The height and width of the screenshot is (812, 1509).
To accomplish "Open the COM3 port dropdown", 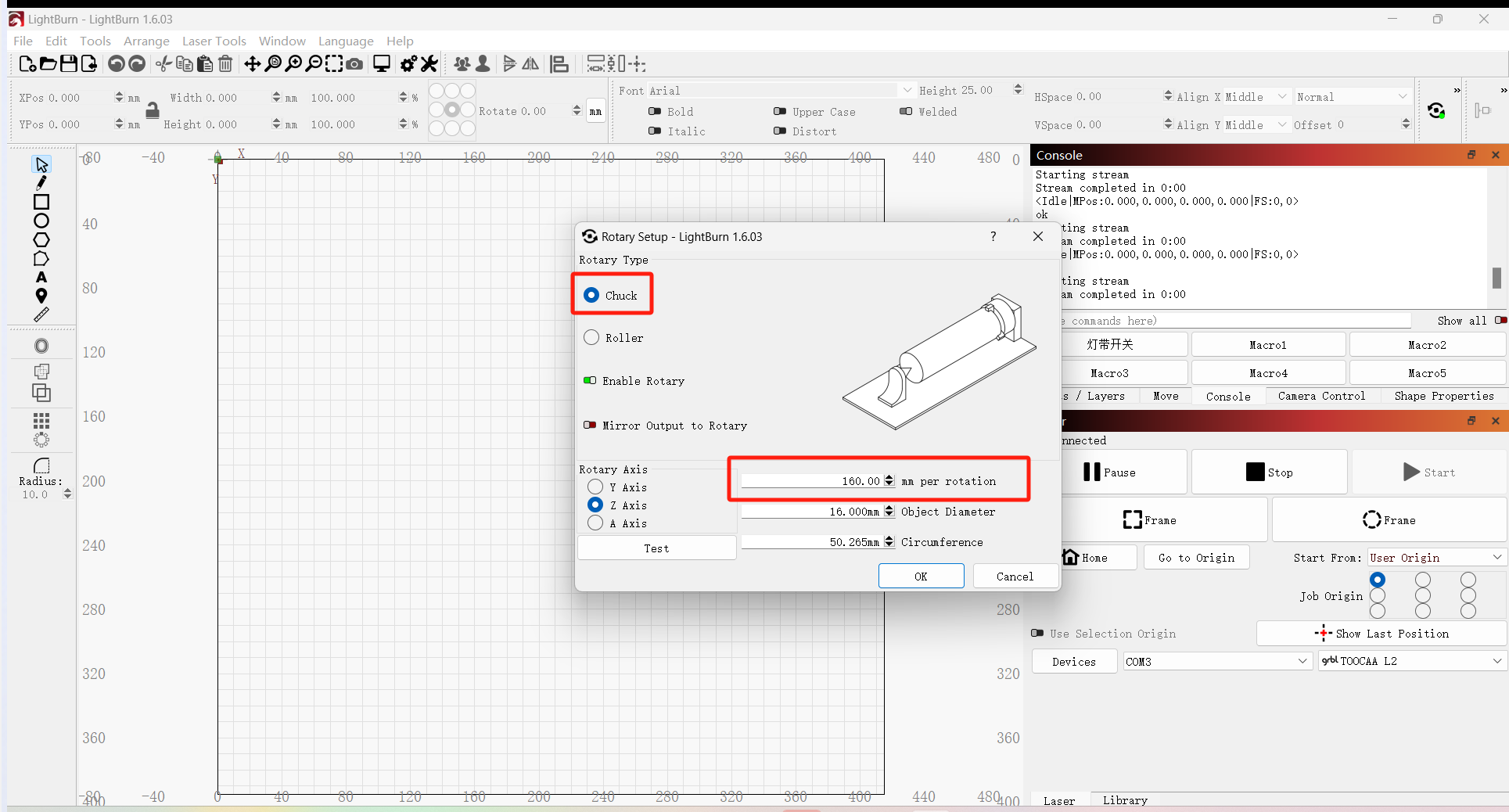I will pyautogui.click(x=1217, y=661).
